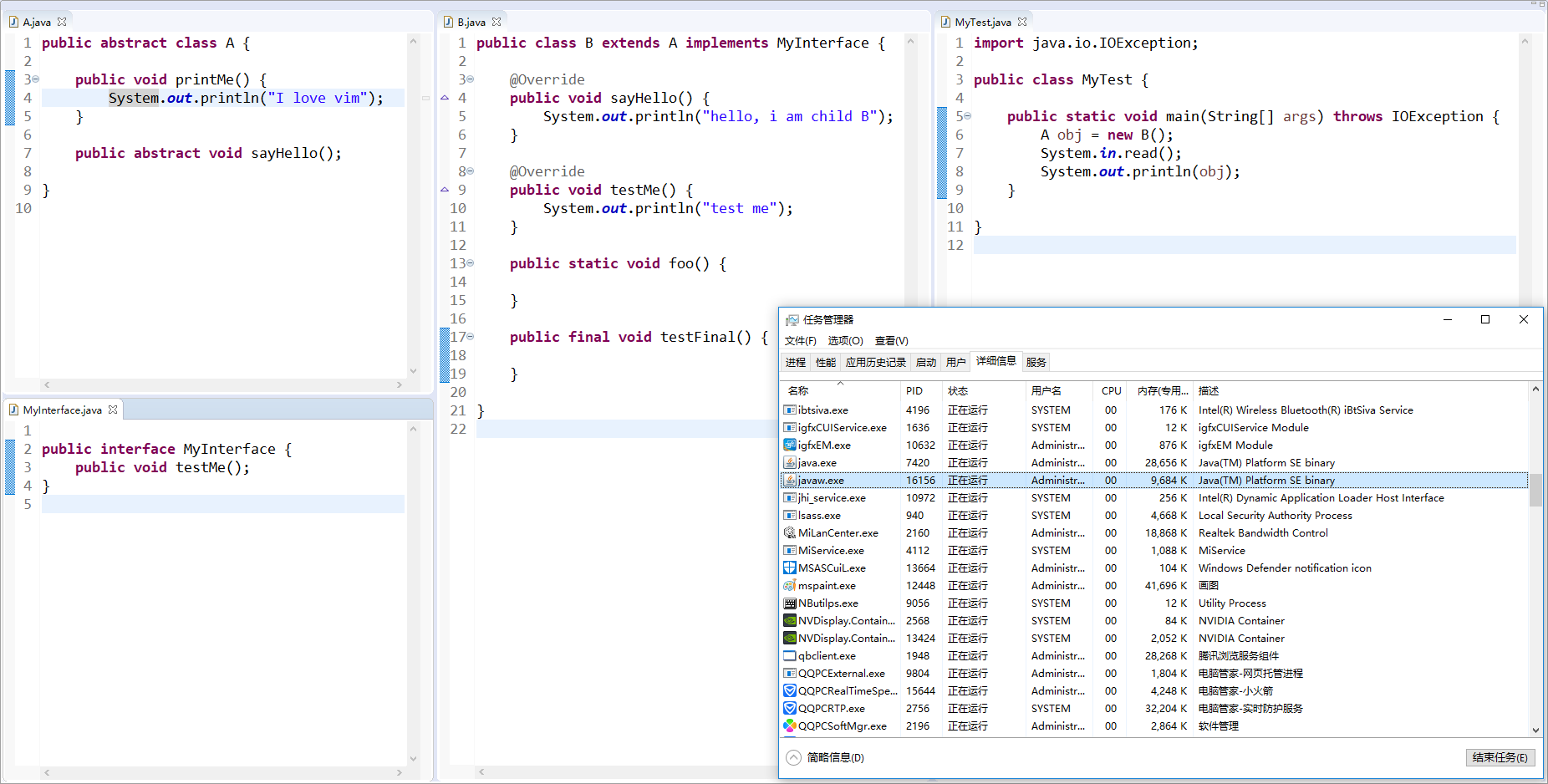Select igfxEM.exe process icon
1548x784 pixels.
click(x=790, y=445)
